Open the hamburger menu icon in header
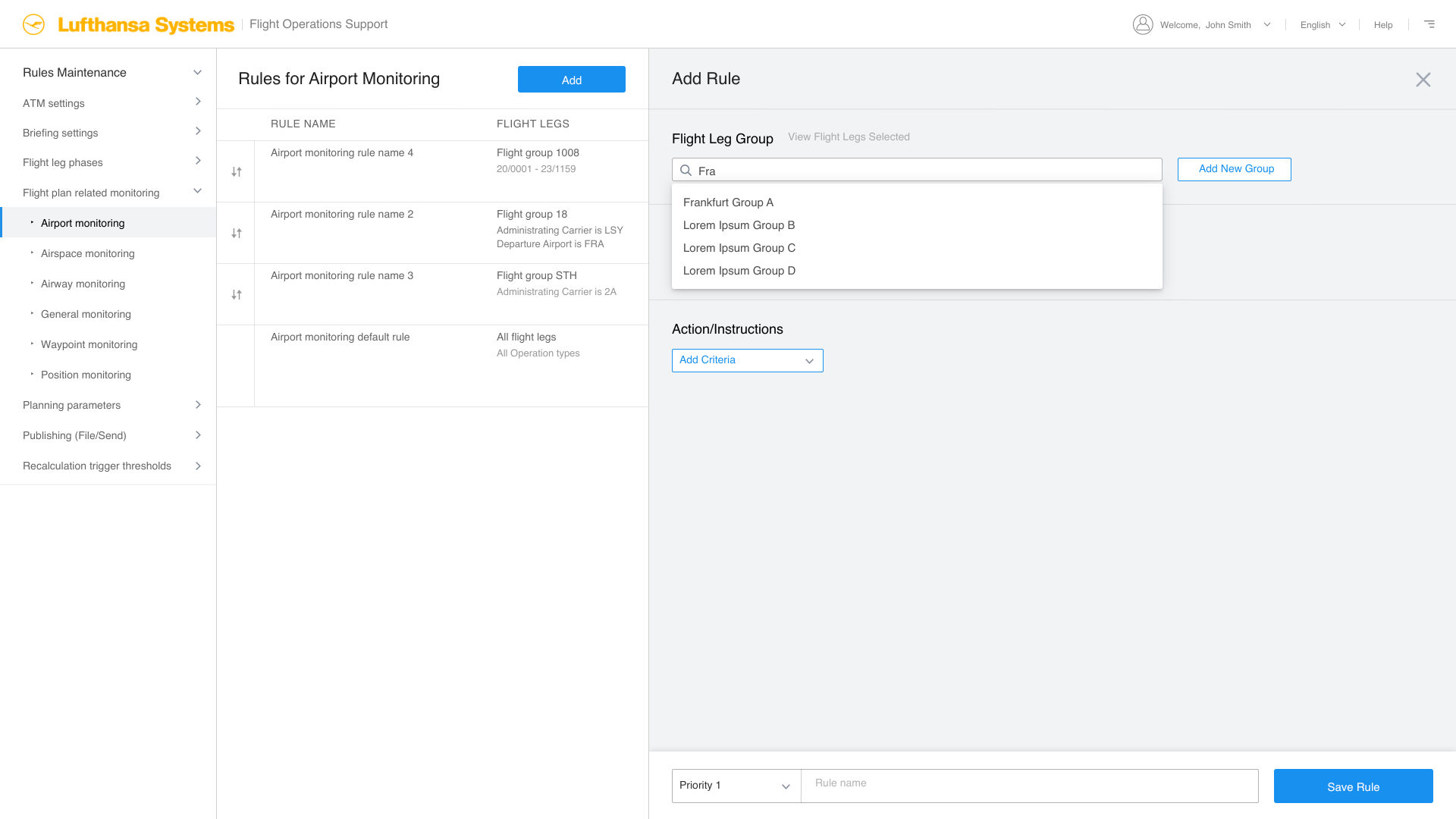Screen dimensions: 1456x819 pyautogui.click(x=1429, y=24)
